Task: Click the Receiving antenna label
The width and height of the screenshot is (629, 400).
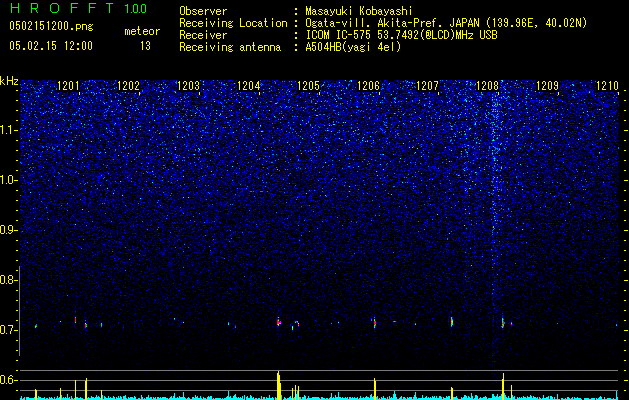Action: (230, 47)
